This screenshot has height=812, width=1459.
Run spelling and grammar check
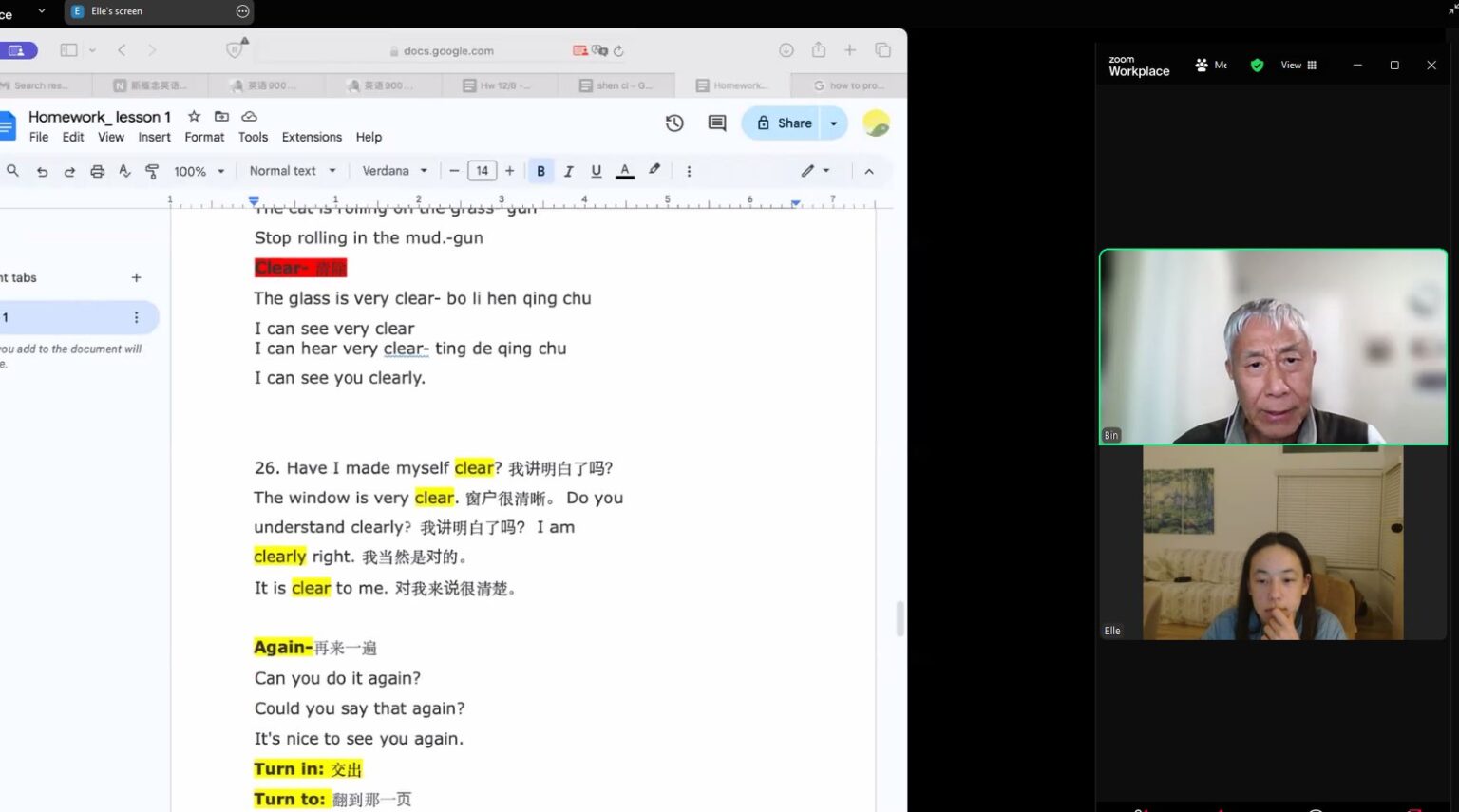(x=124, y=171)
